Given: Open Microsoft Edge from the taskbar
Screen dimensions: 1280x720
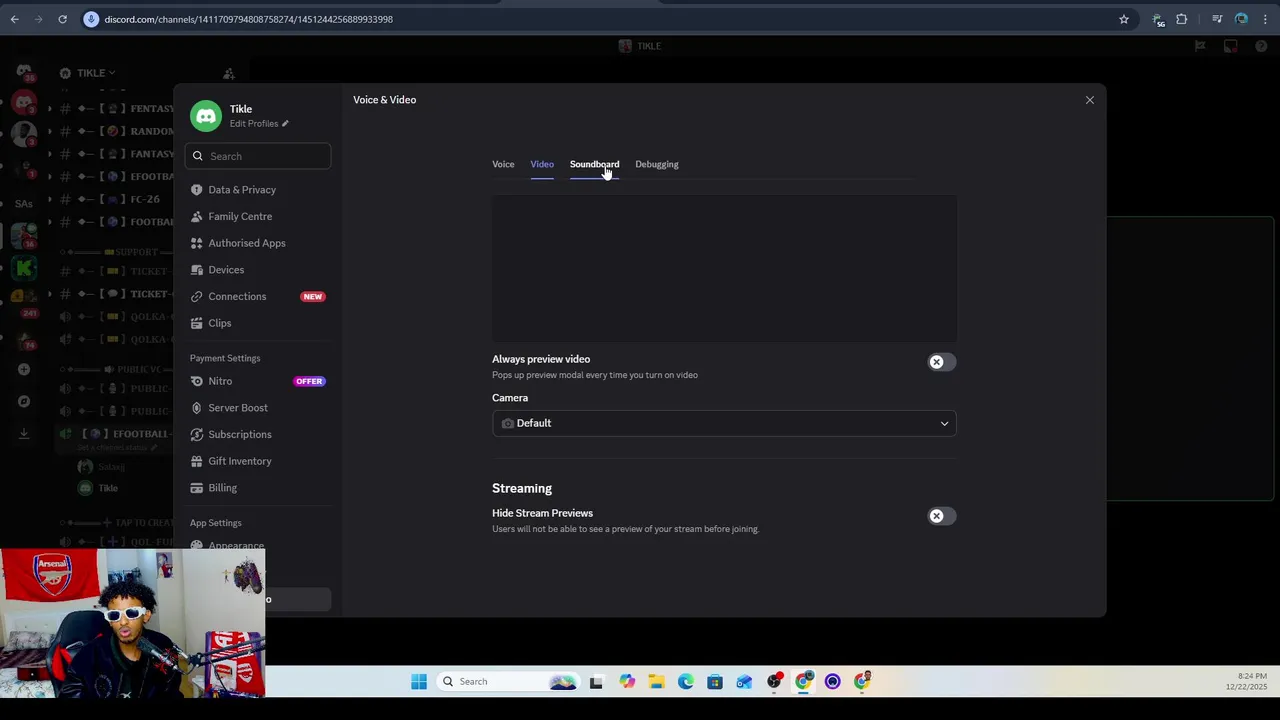Looking at the screenshot, I should (x=686, y=682).
